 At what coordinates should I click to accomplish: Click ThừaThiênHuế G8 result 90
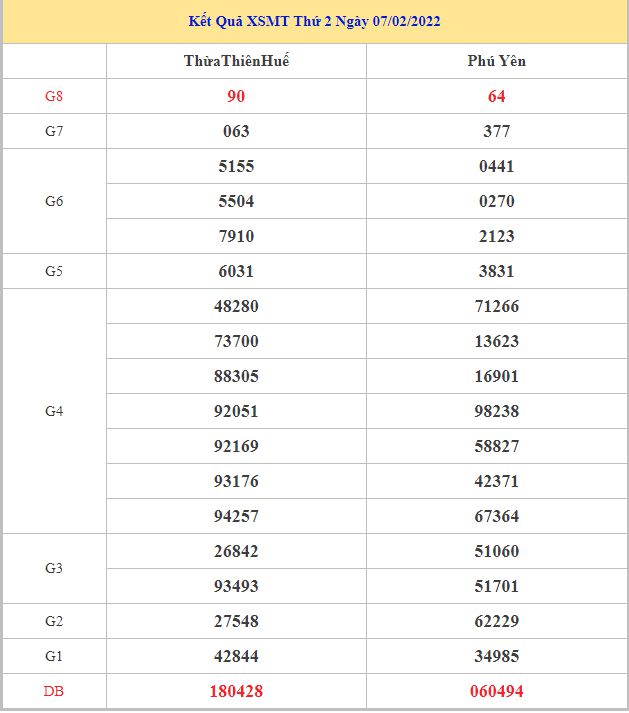tap(237, 96)
